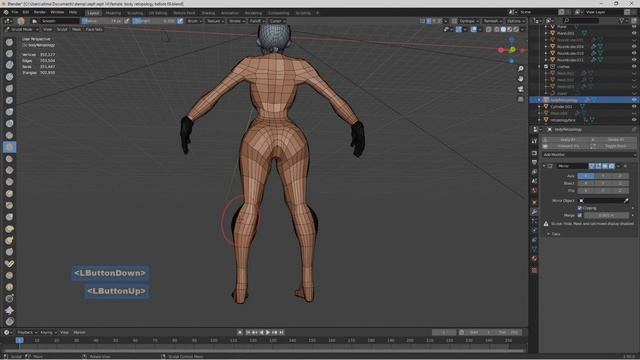Jump to the timeline start frame
The image size is (640, 360).
[248, 332]
